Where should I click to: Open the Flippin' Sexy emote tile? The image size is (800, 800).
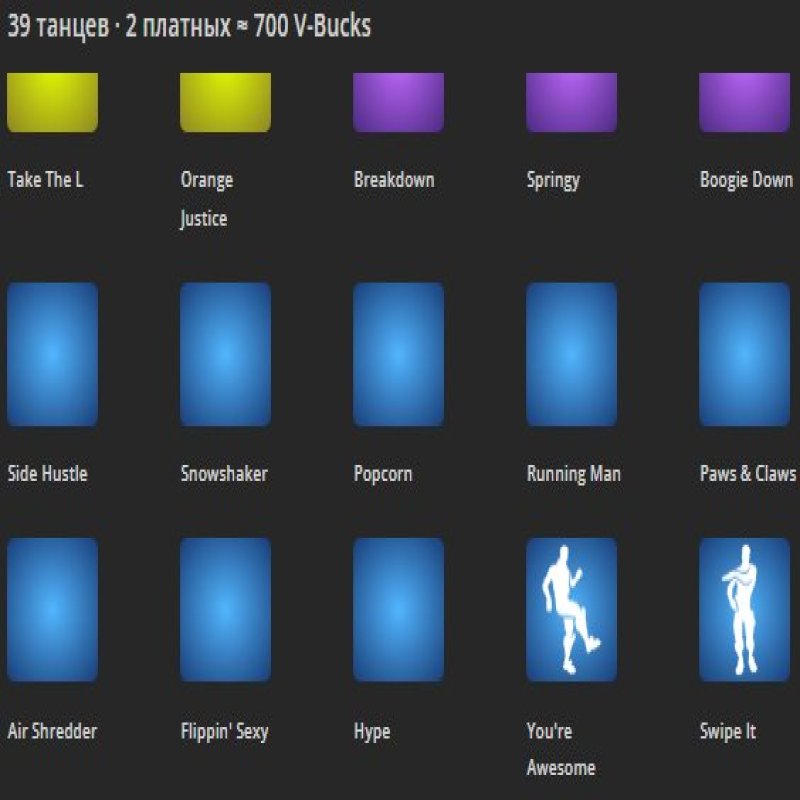(x=225, y=610)
